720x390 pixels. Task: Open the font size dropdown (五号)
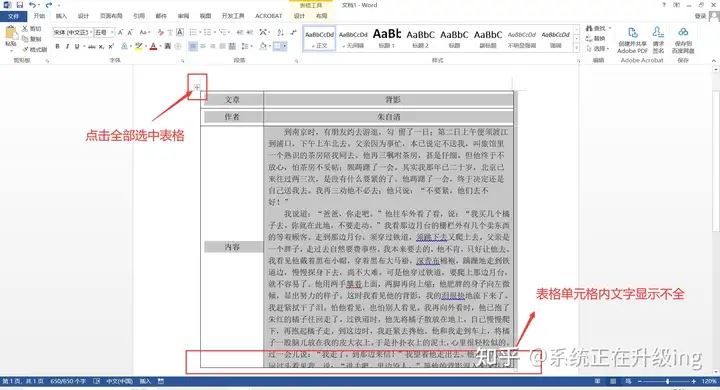click(112, 32)
